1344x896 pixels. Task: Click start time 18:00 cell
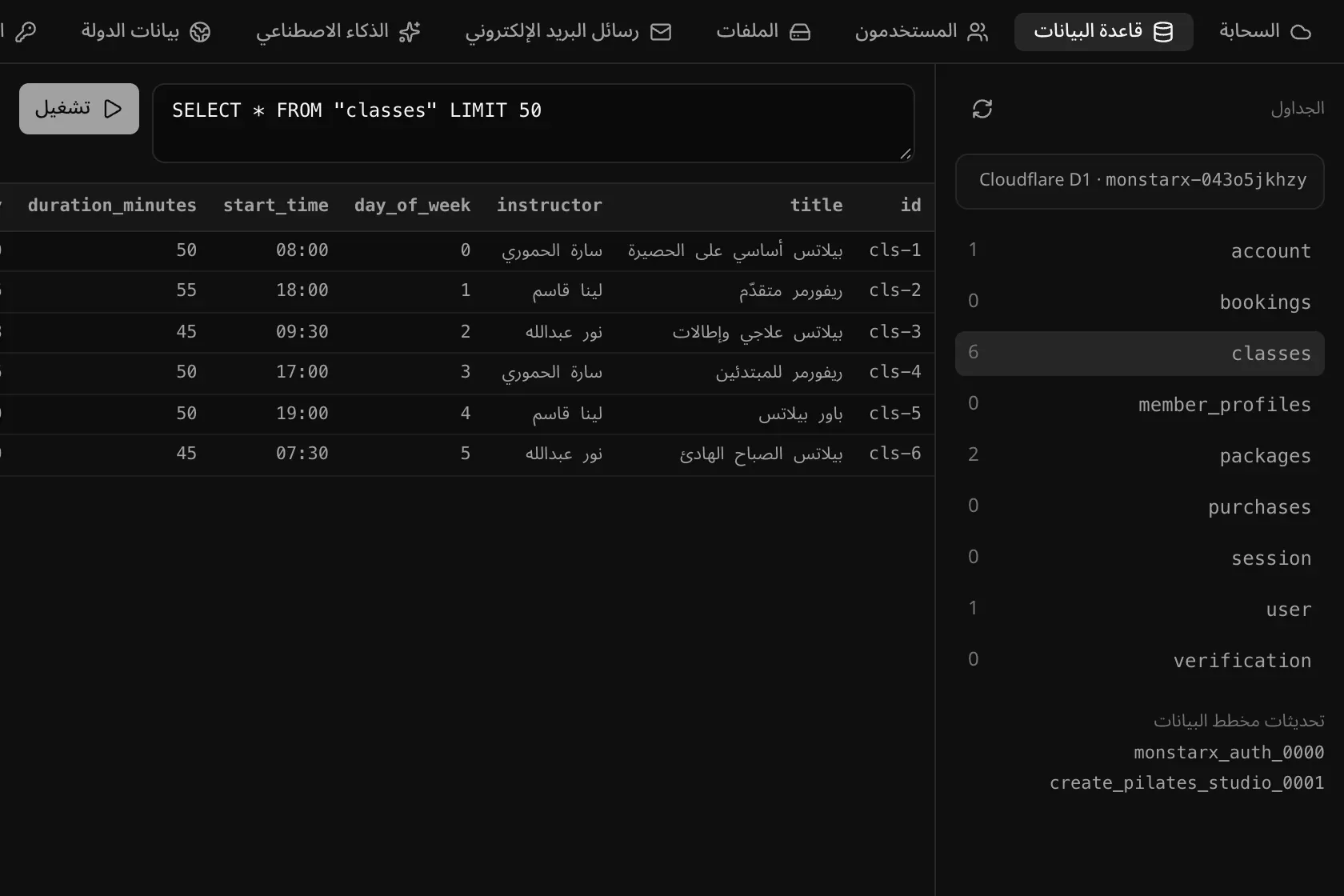[302, 290]
